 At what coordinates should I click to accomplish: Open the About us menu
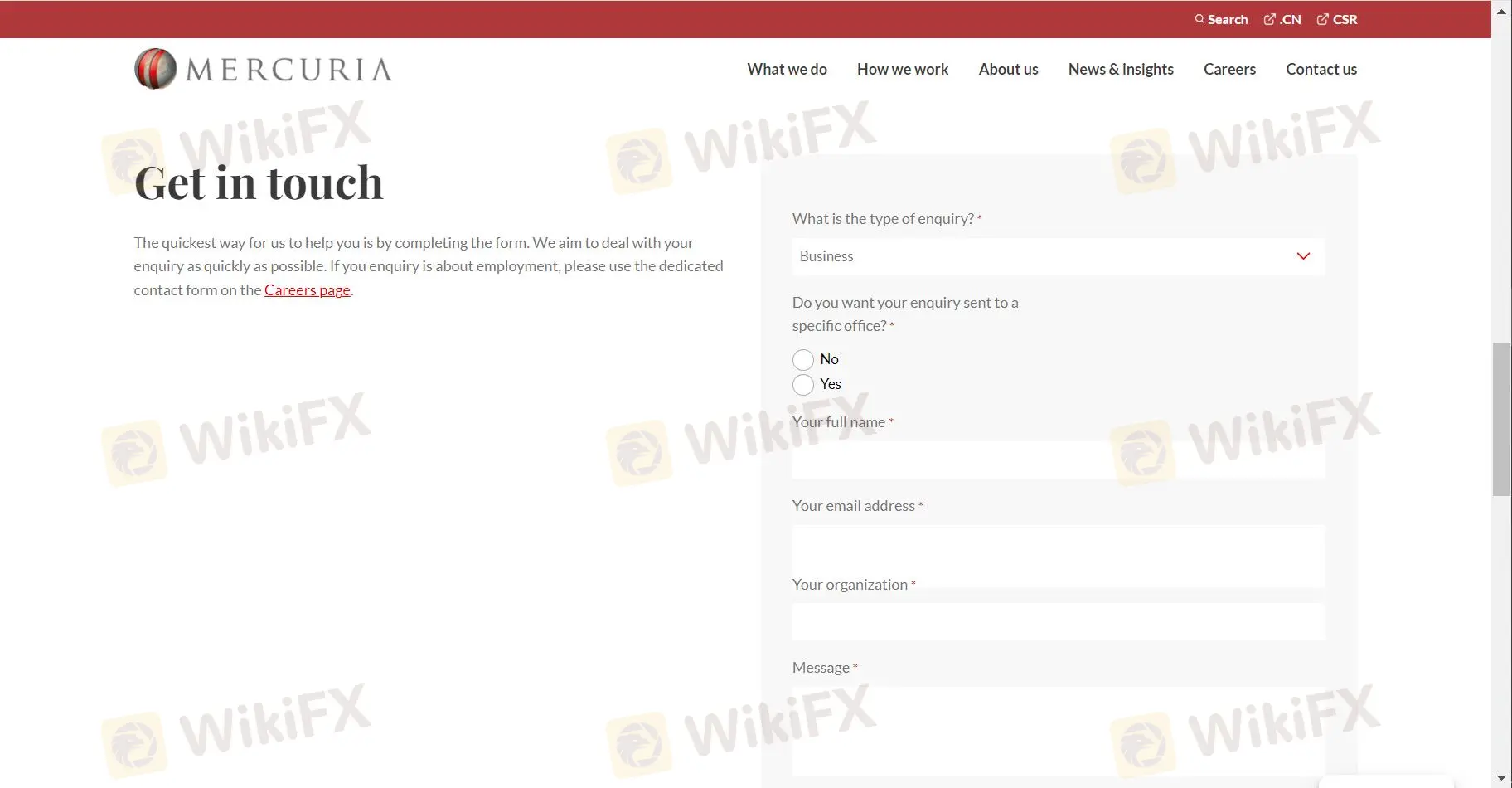pos(1008,70)
